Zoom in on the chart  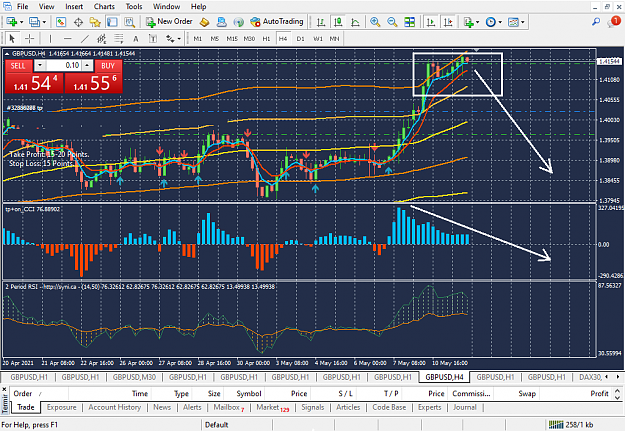(375, 22)
